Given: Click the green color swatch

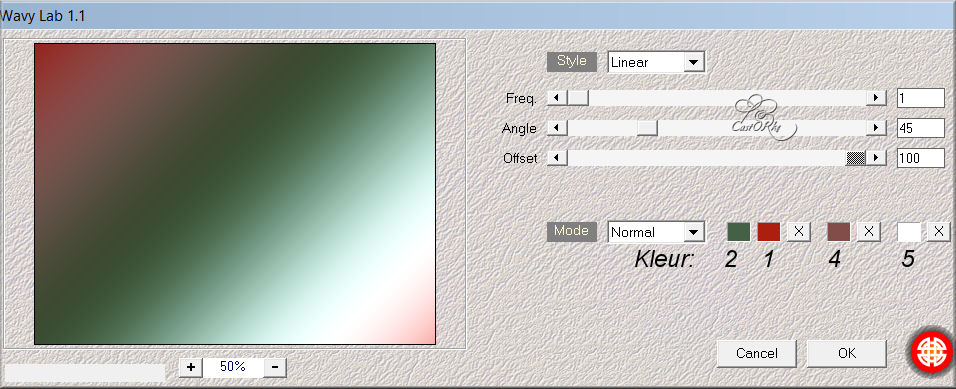Looking at the screenshot, I should click(739, 232).
